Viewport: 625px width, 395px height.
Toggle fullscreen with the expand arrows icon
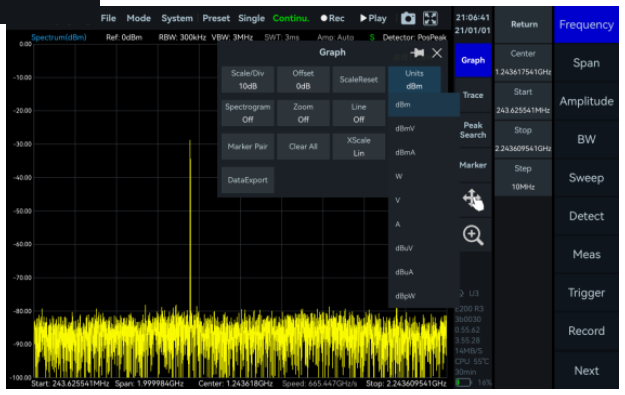(x=430, y=18)
